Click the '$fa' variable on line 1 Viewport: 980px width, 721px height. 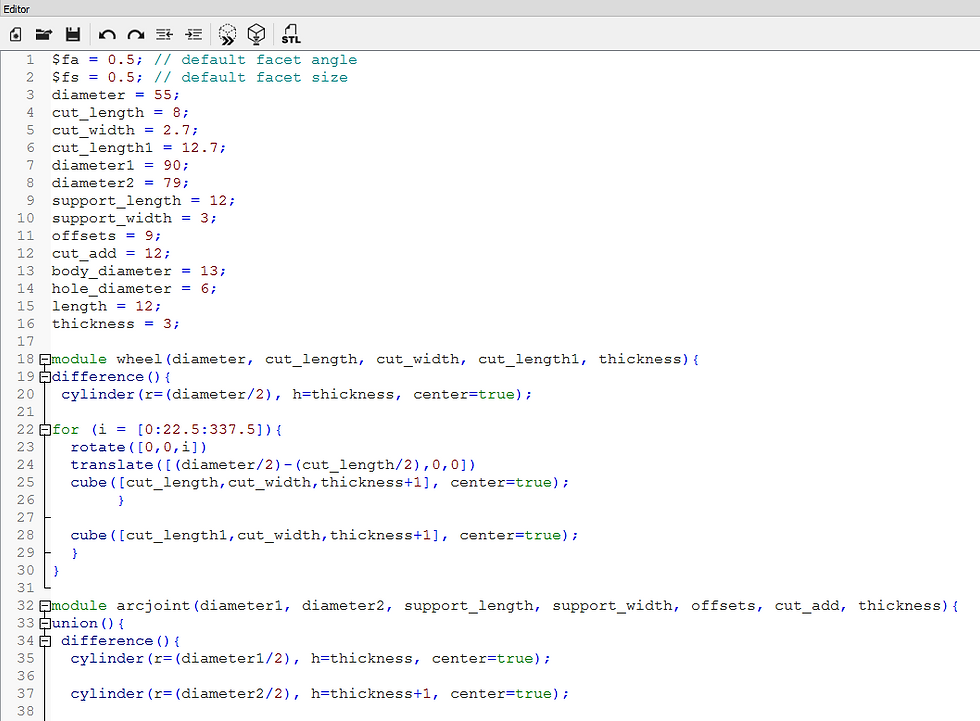pyautogui.click(x=65, y=60)
